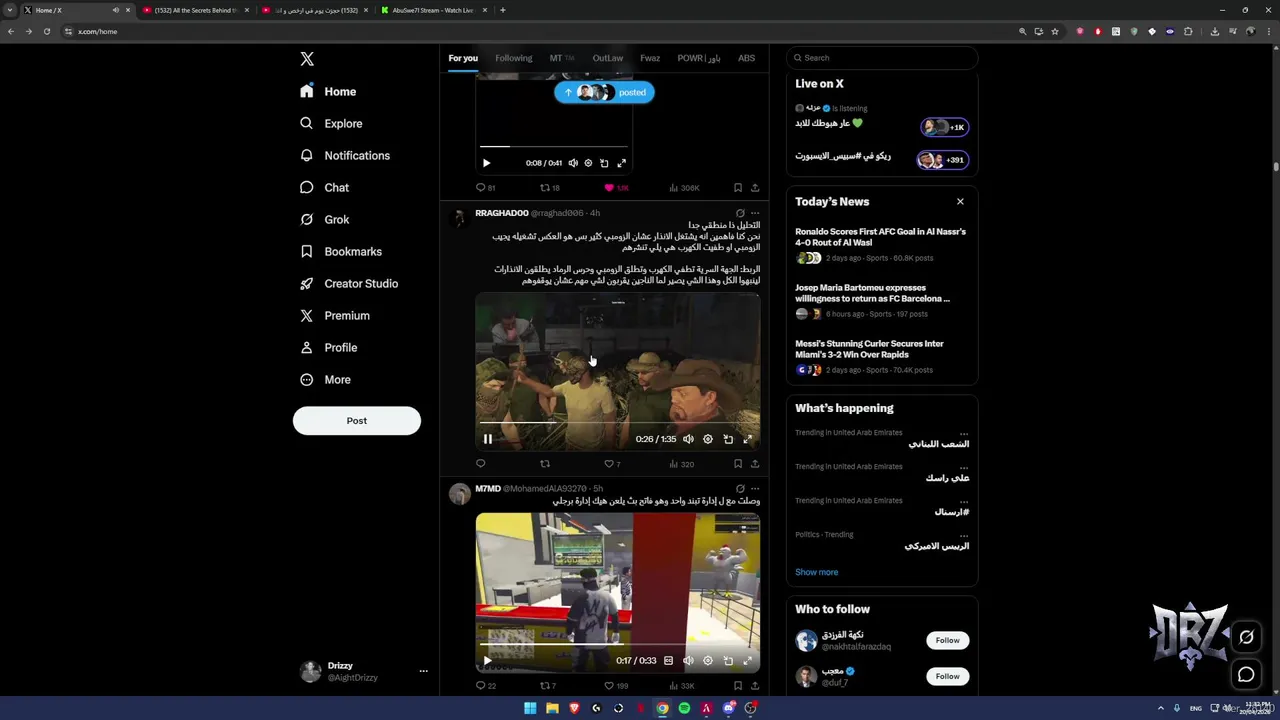Open Profile in sidebar
1280x720 pixels.
(329, 347)
